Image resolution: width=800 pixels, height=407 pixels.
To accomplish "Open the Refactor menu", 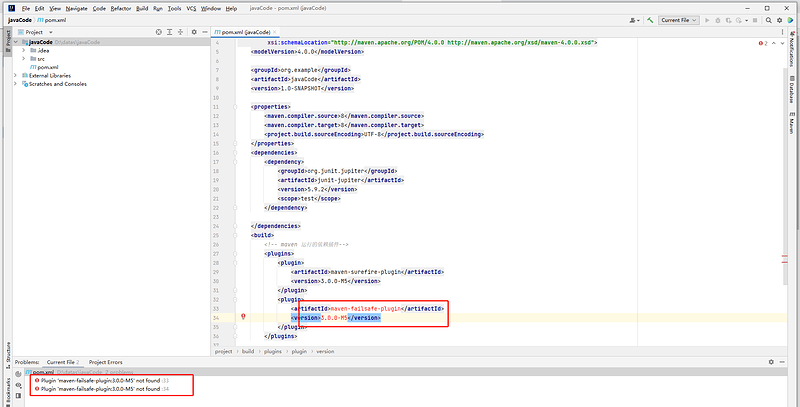I will click(121, 9).
